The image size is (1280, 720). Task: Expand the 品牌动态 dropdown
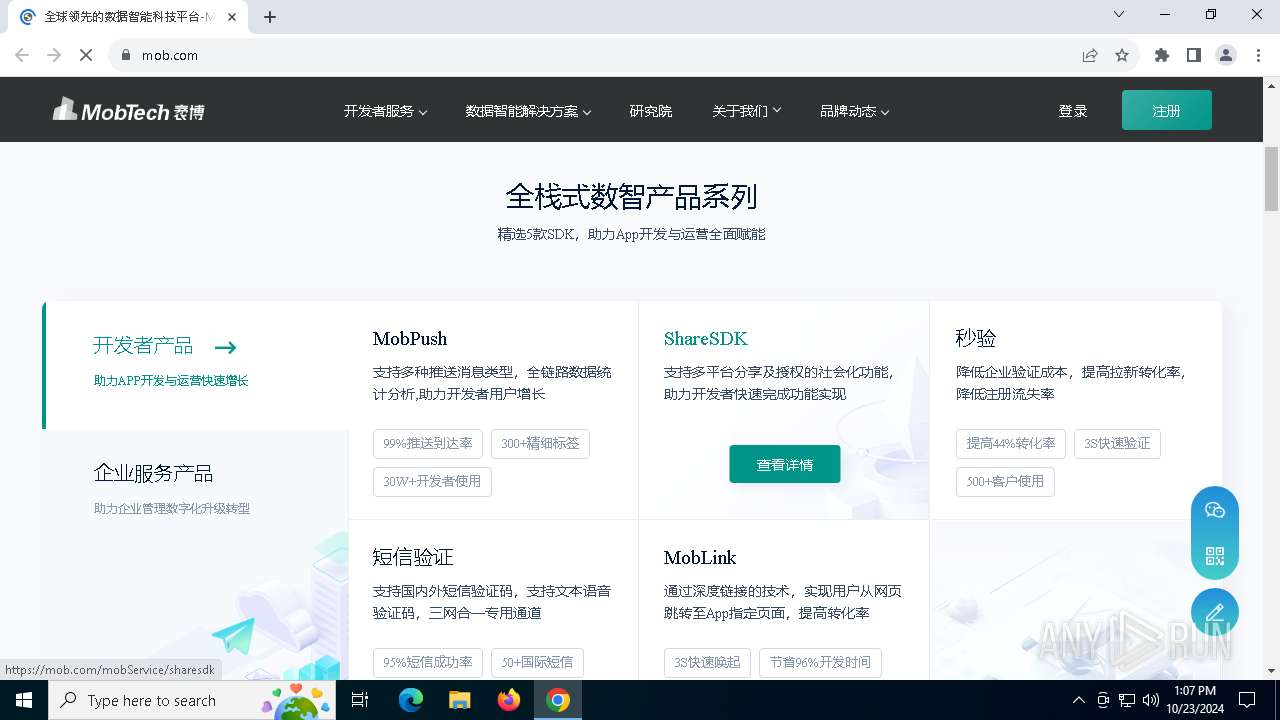click(x=854, y=111)
